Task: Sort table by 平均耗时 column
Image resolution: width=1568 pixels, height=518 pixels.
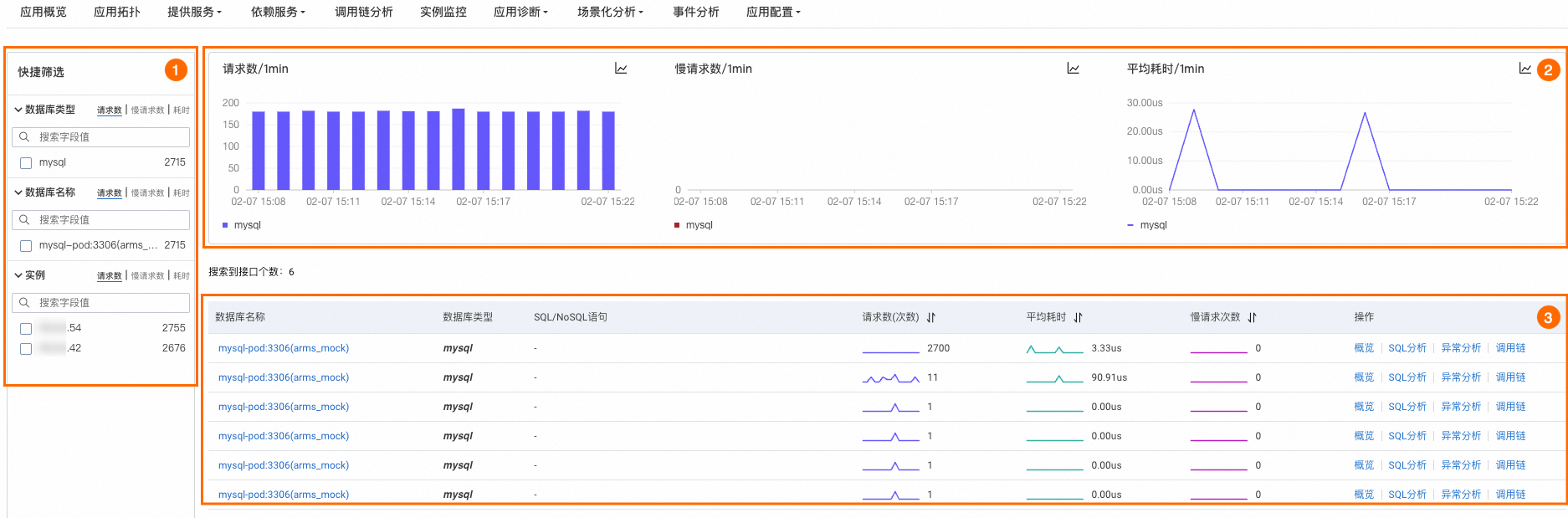Action: (x=1079, y=317)
